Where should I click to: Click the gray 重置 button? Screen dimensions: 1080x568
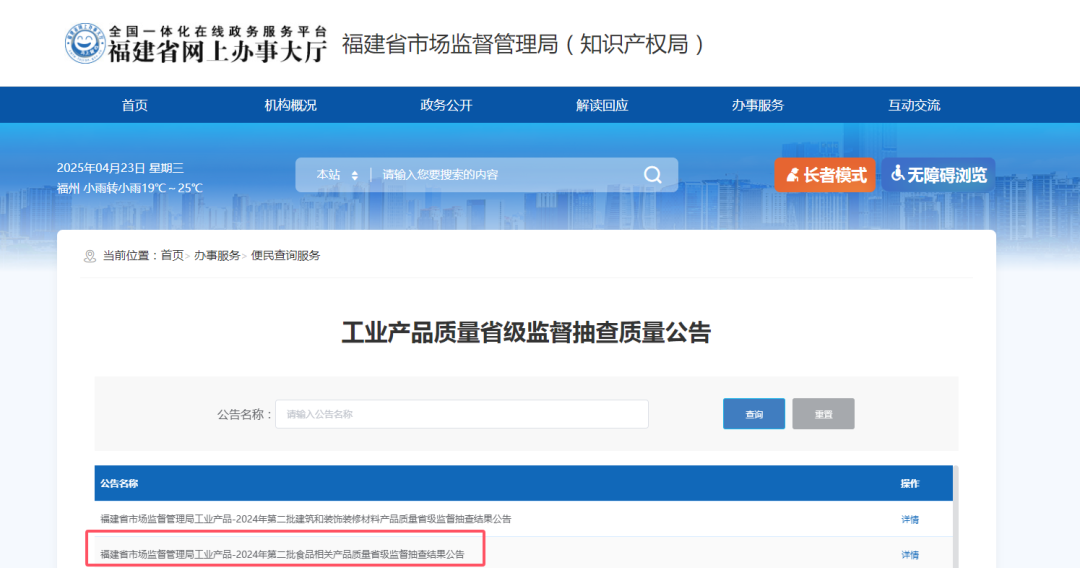coord(823,414)
